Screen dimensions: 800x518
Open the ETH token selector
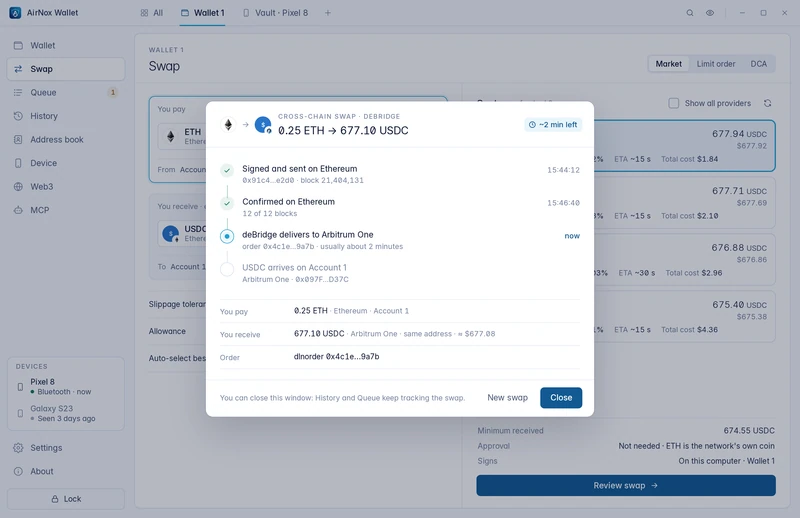[182, 136]
